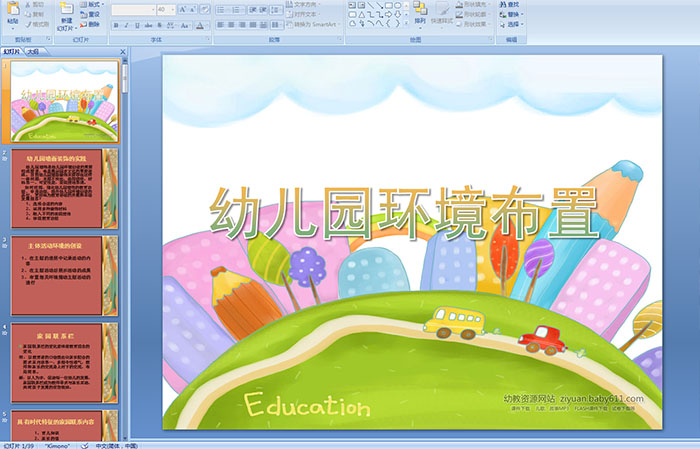Open the font name combo box

click(133, 9)
